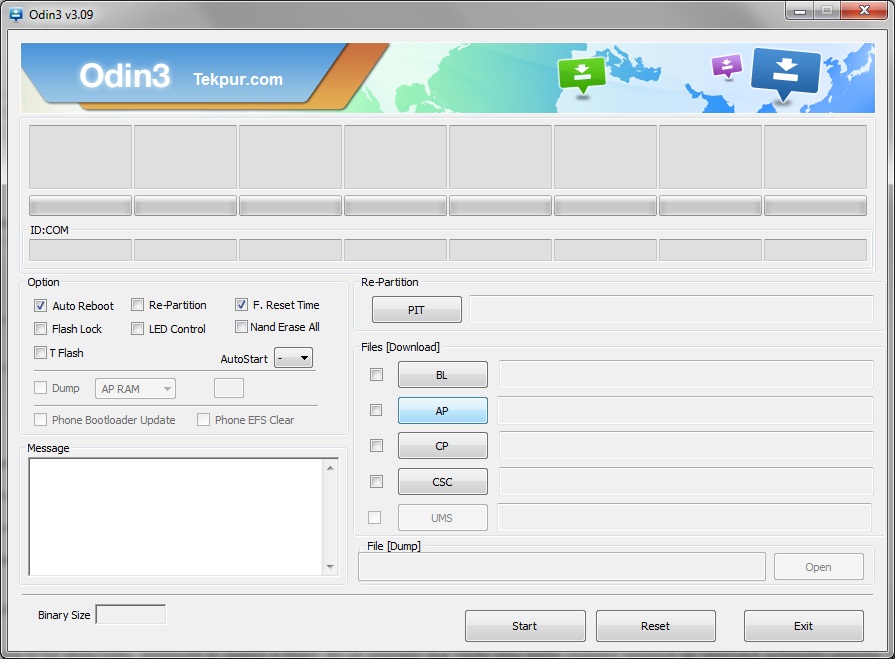Viewport: 895px width, 659px height.
Task: Click the first ID:COM port slot
Action: point(80,250)
